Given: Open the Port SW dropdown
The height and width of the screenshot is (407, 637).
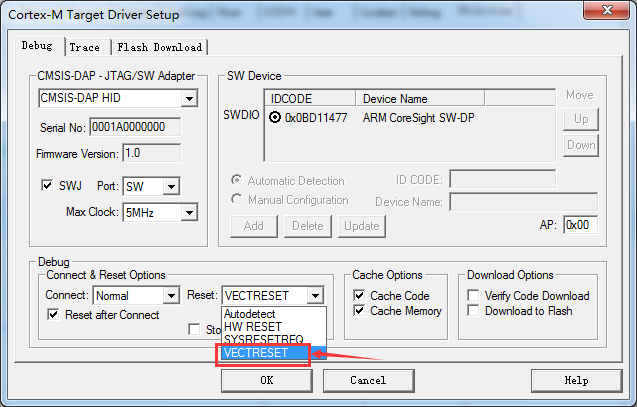Looking at the screenshot, I should [x=171, y=186].
